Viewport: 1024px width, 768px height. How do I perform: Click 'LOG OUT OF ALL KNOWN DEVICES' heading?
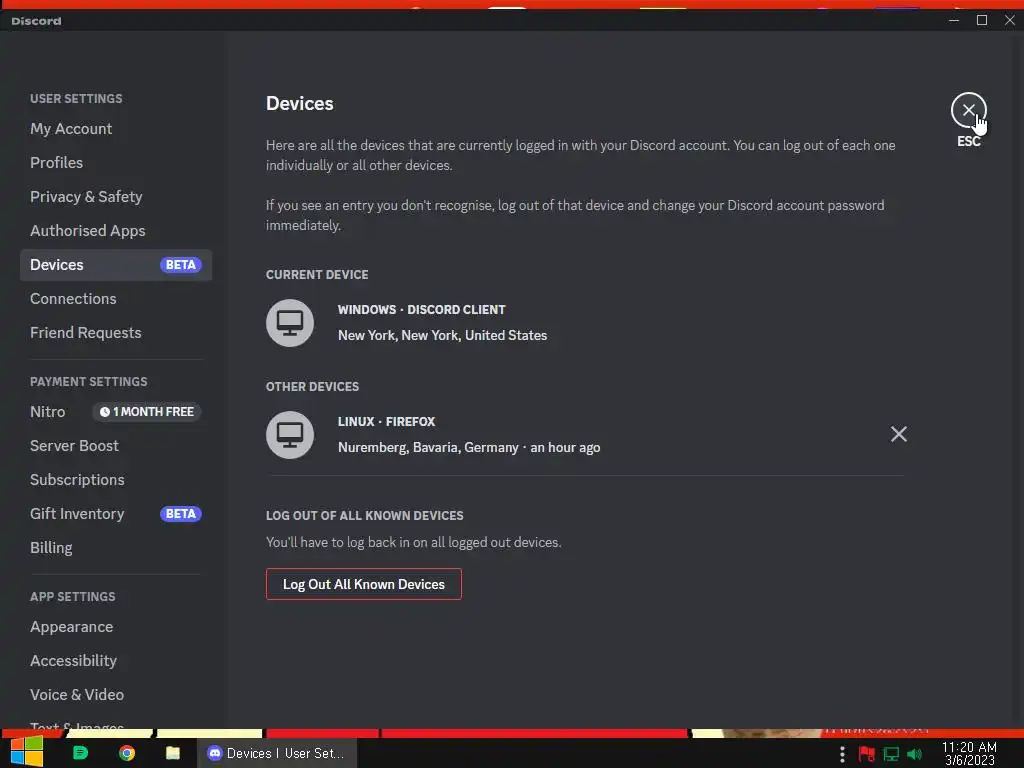tap(364, 516)
